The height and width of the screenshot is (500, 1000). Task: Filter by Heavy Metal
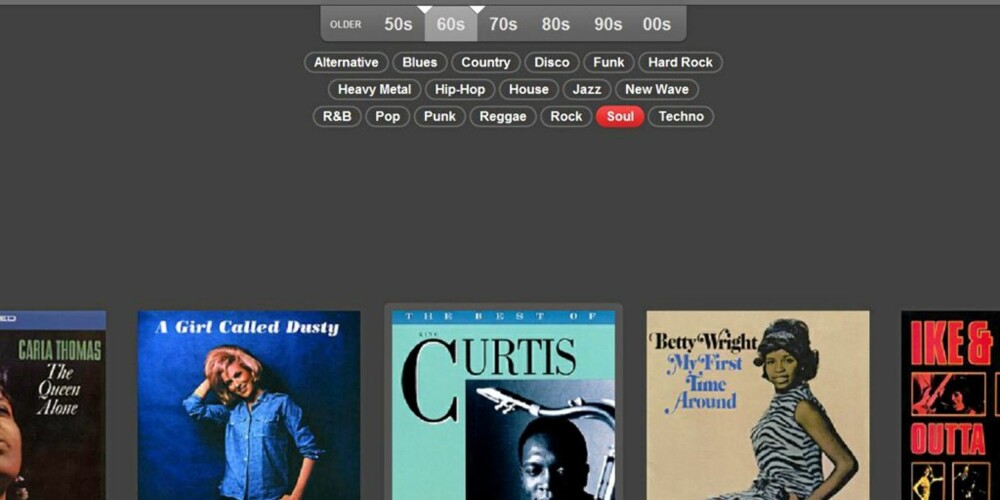pos(374,89)
